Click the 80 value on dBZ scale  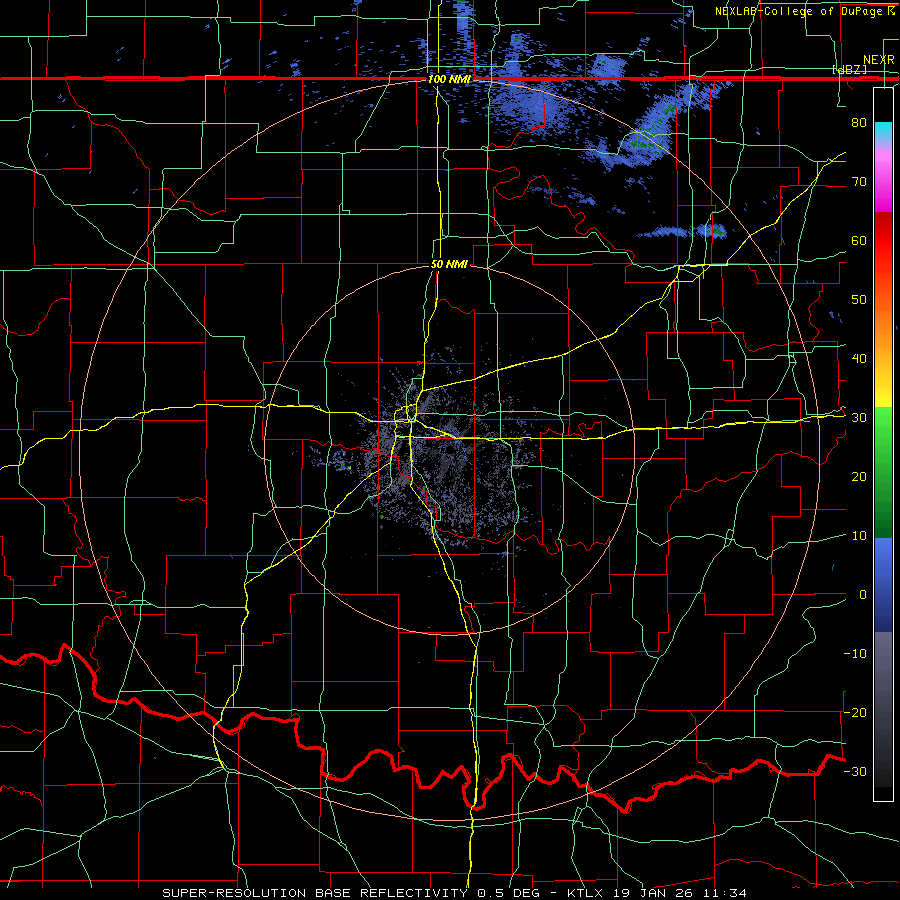(x=859, y=122)
